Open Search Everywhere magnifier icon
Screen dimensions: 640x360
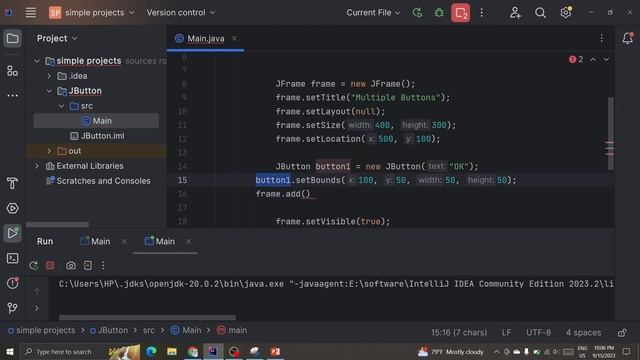[540, 13]
